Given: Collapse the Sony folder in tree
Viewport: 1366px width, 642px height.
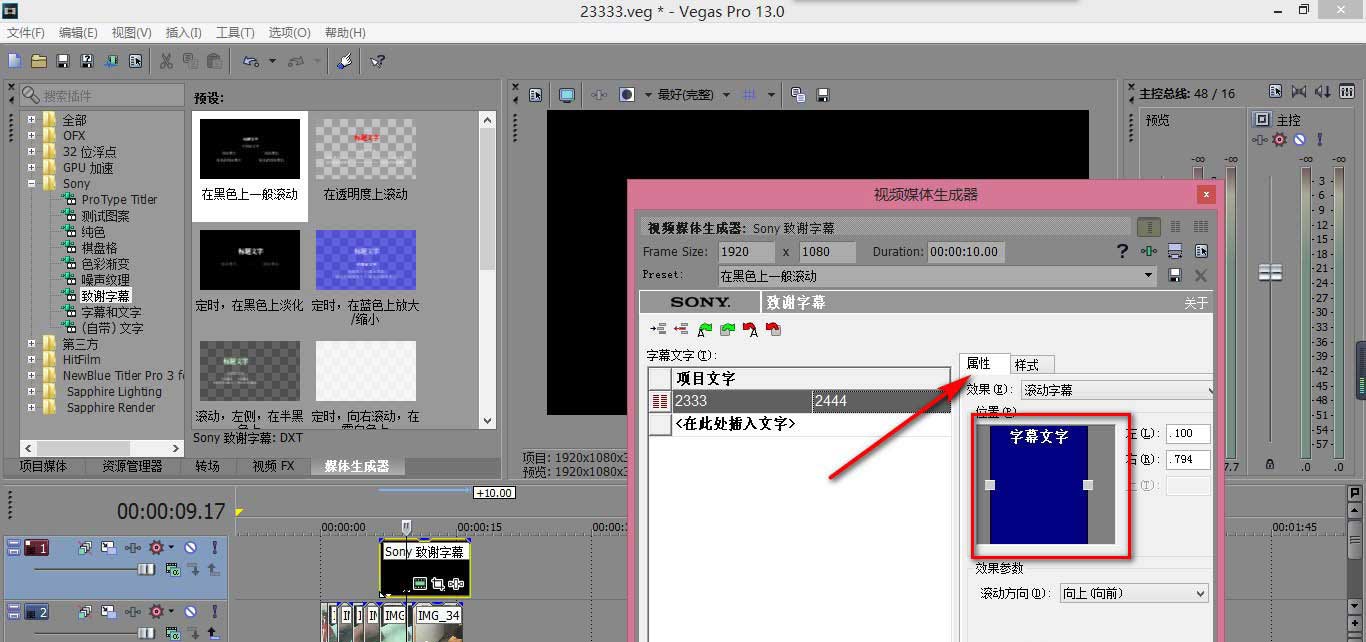Looking at the screenshot, I should coord(32,184).
